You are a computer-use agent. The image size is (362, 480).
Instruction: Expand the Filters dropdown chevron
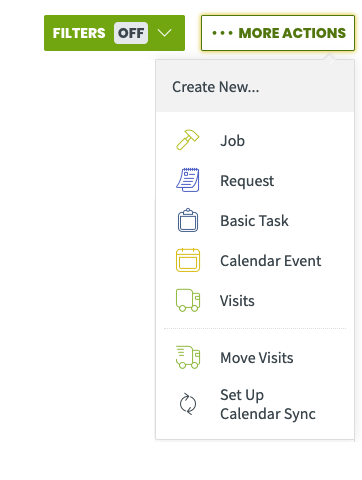coord(164,33)
